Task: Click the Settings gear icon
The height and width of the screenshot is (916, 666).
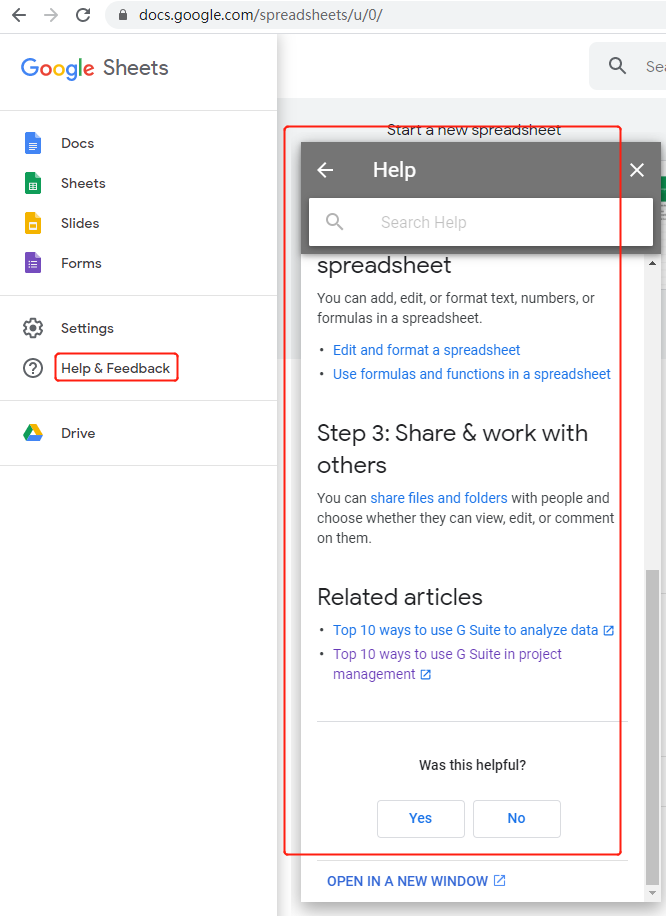Action: (x=33, y=328)
